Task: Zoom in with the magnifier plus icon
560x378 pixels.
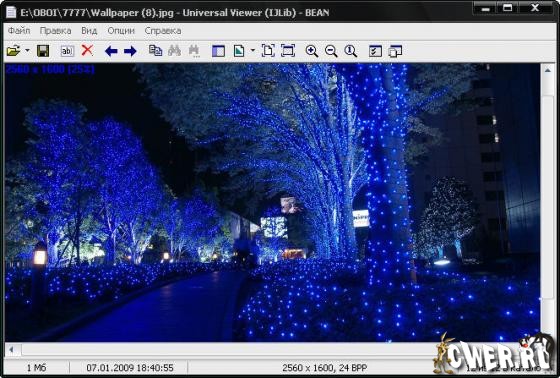Action: coord(312,51)
